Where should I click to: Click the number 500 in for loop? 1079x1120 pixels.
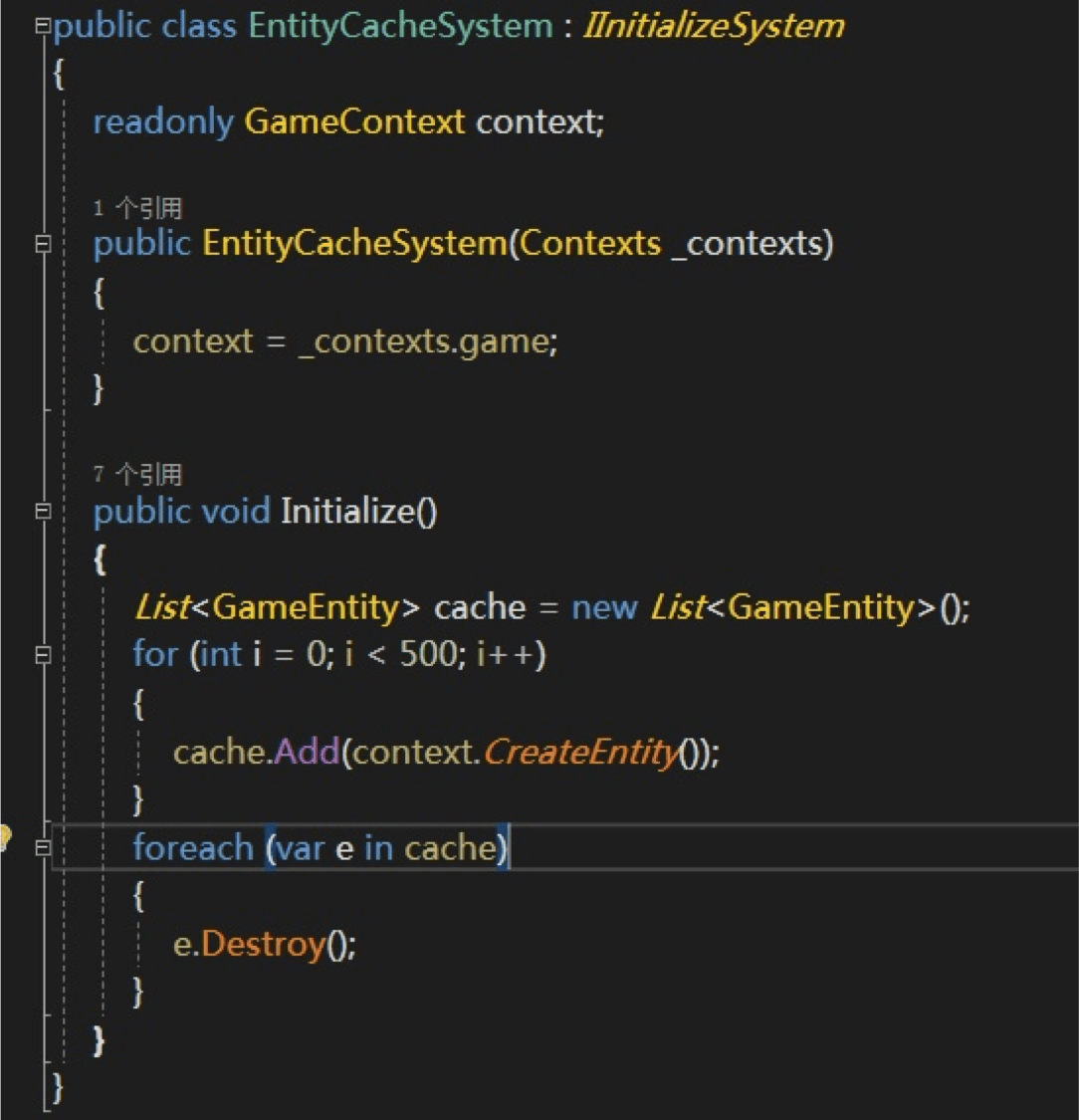pyautogui.click(x=428, y=653)
